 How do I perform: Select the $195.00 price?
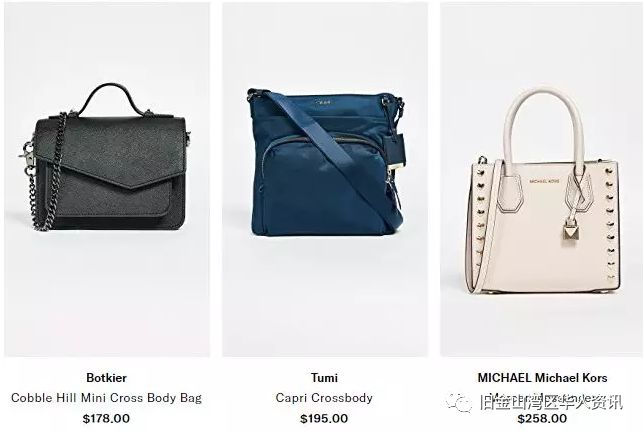pyautogui.click(x=324, y=419)
